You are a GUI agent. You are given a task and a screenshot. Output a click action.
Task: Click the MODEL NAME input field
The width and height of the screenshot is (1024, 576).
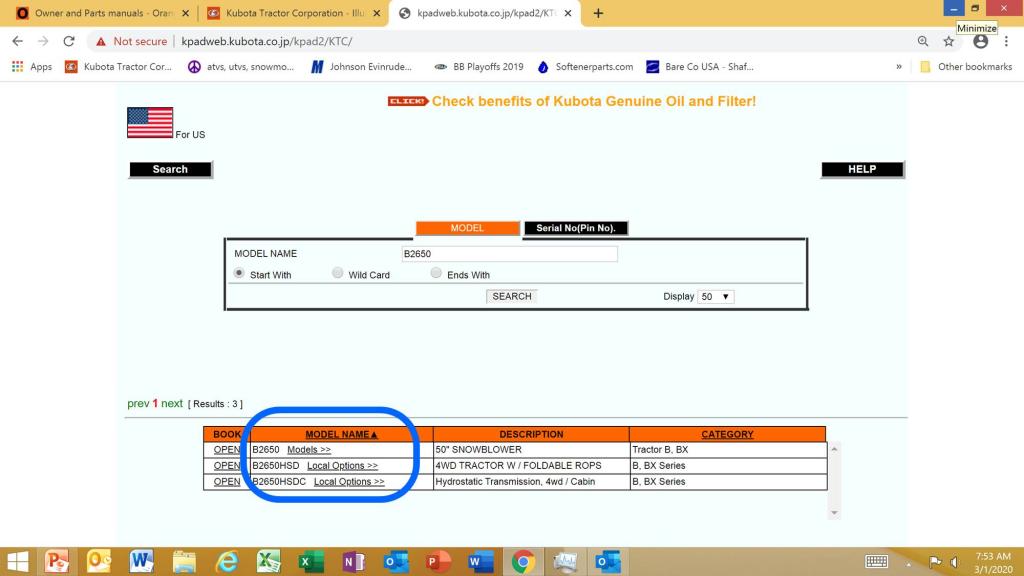(509, 253)
